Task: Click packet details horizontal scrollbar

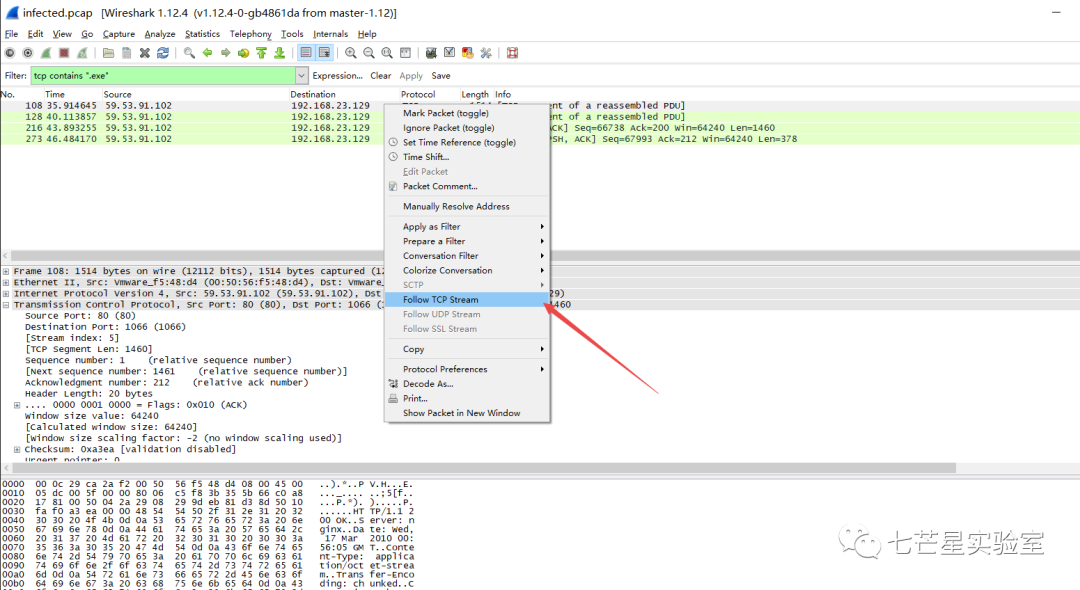Action: [x=483, y=468]
